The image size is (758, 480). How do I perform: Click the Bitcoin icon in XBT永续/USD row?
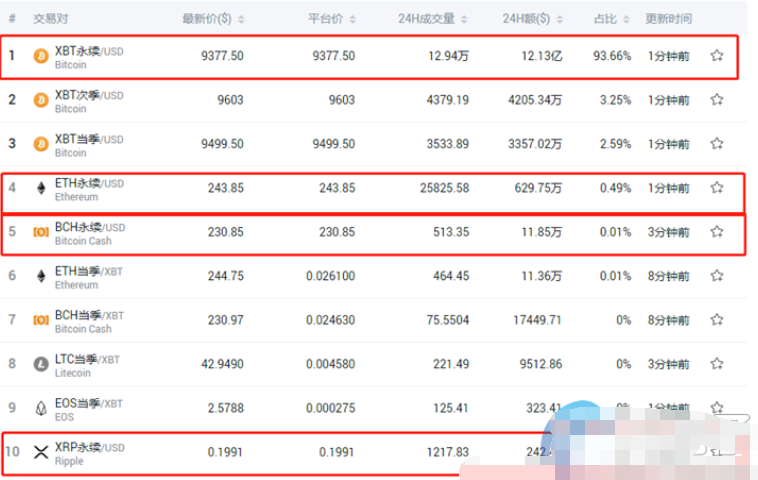pos(41,56)
